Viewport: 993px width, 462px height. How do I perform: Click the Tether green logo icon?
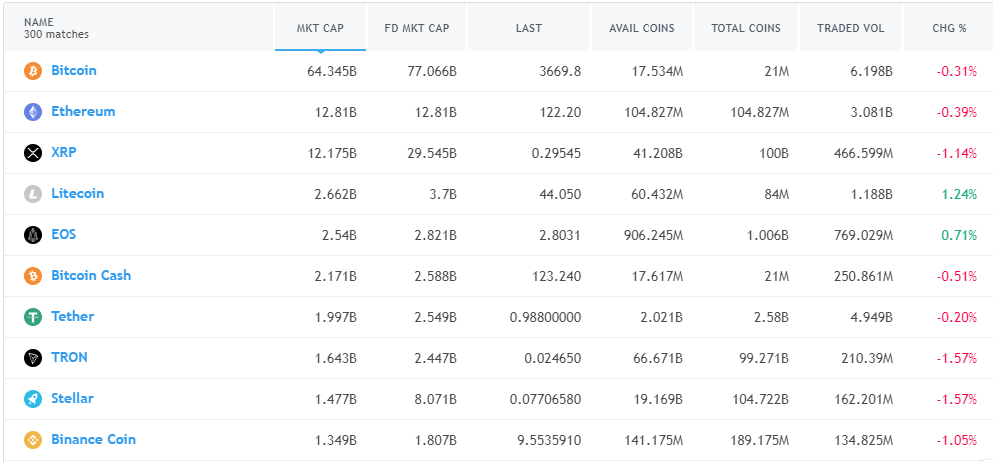pyautogui.click(x=33, y=317)
